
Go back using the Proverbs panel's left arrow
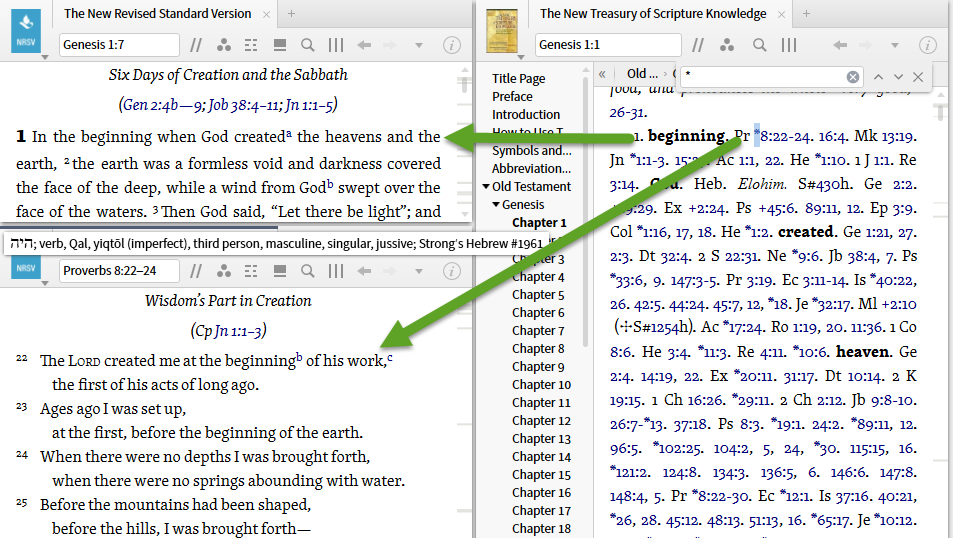coord(364,270)
